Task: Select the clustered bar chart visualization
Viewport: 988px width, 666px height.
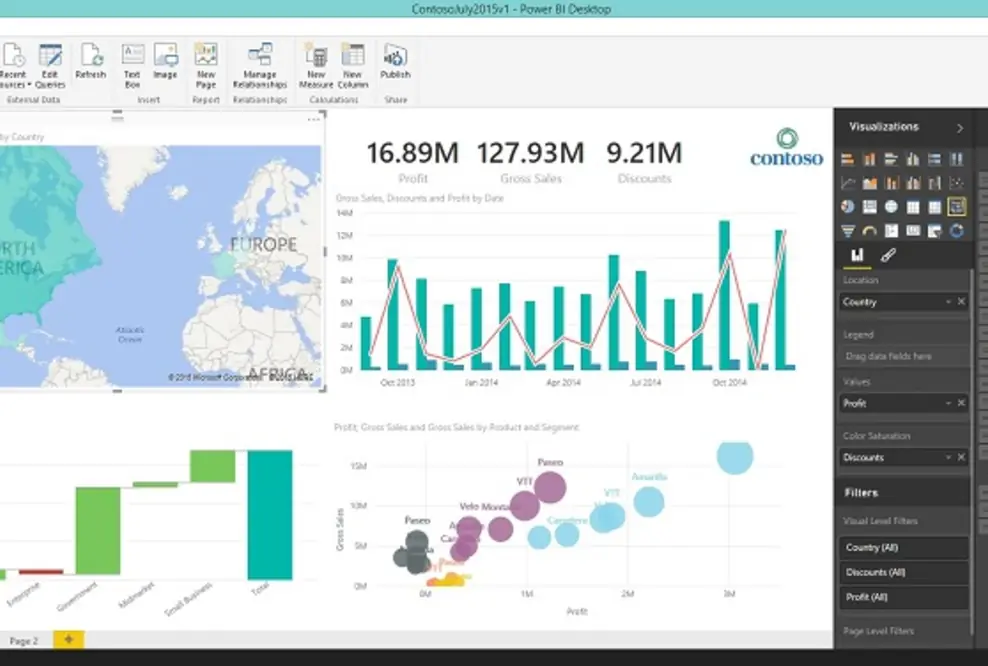Action: pos(891,159)
